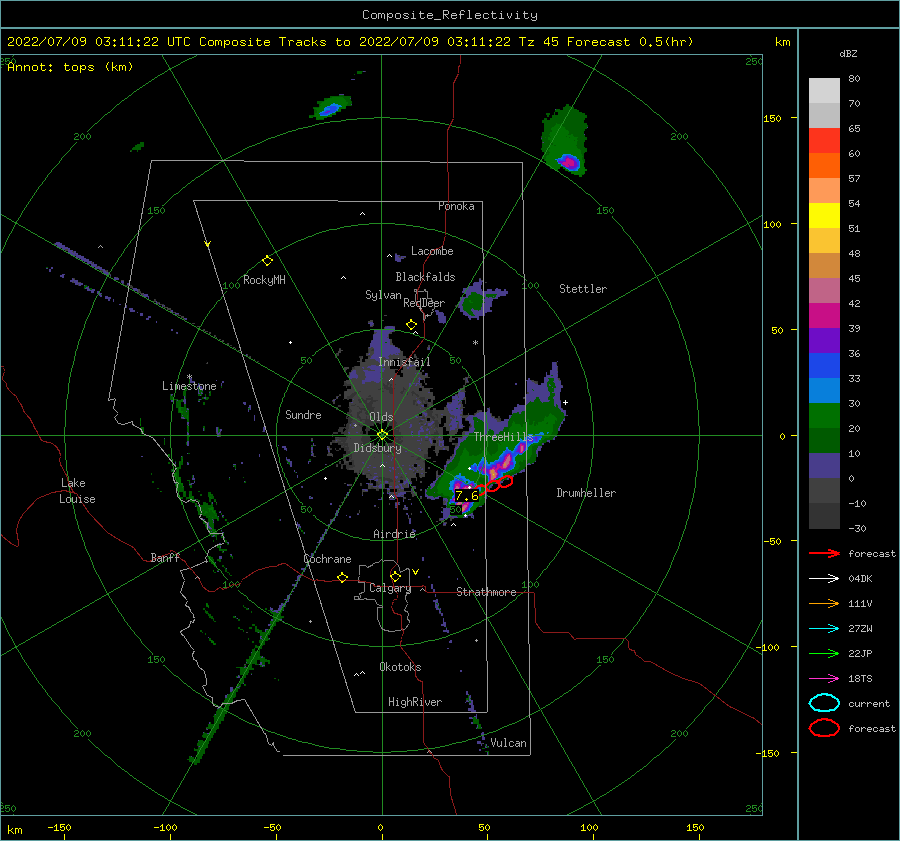Click the magenta 18TS track arrow

(824, 679)
